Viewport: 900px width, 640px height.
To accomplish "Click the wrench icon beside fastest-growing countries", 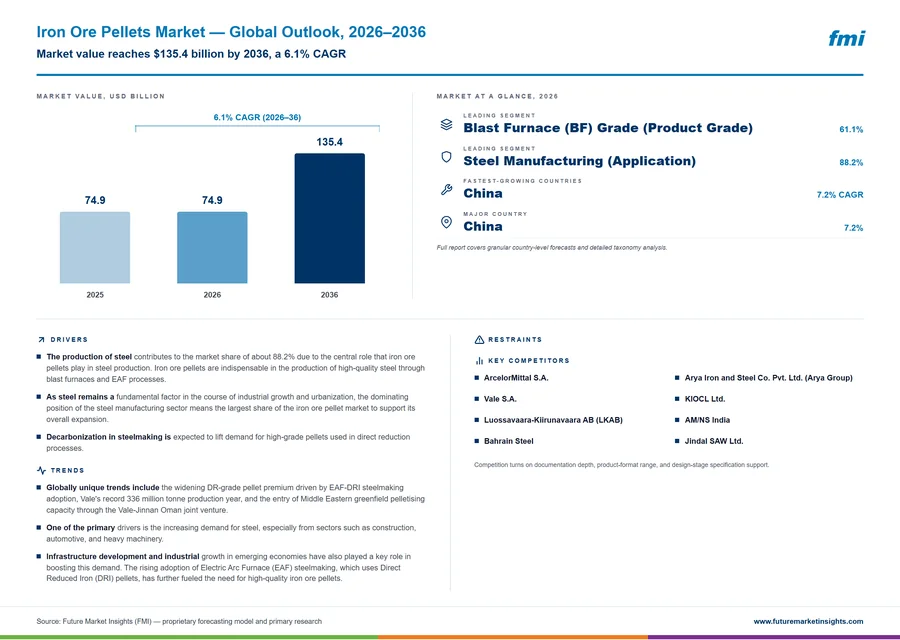I will [x=446, y=189].
